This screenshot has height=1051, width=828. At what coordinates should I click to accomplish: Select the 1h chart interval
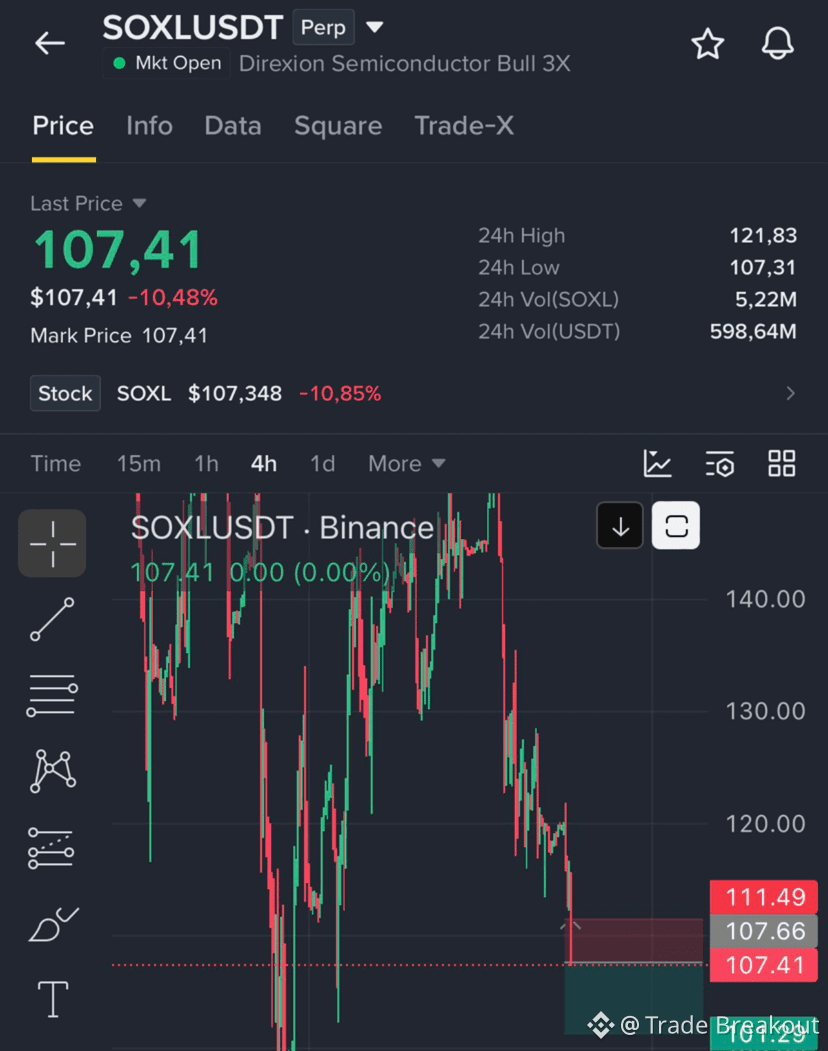(206, 464)
